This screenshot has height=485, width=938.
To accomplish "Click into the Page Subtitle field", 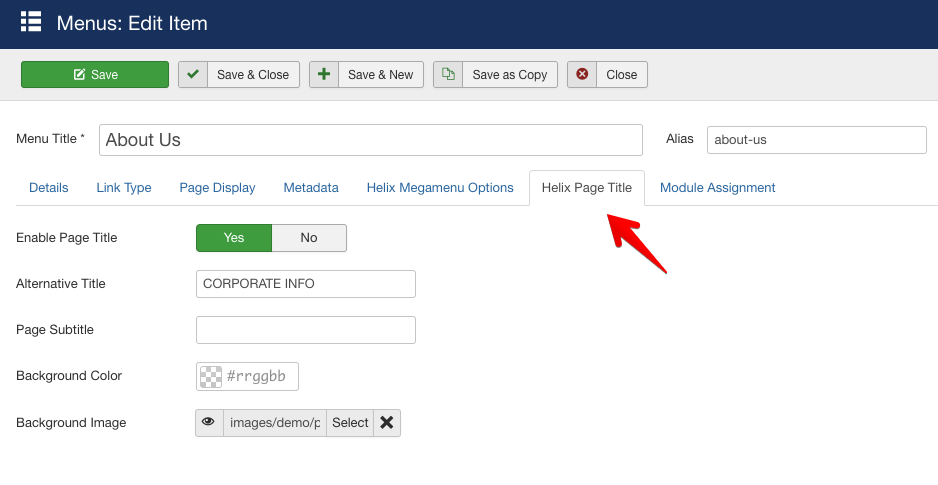I will click(306, 330).
